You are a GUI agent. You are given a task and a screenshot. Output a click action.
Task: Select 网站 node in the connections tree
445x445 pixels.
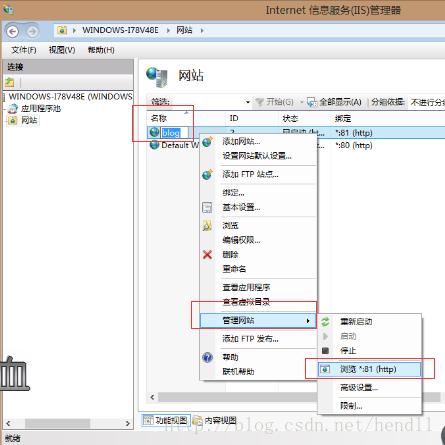point(29,120)
